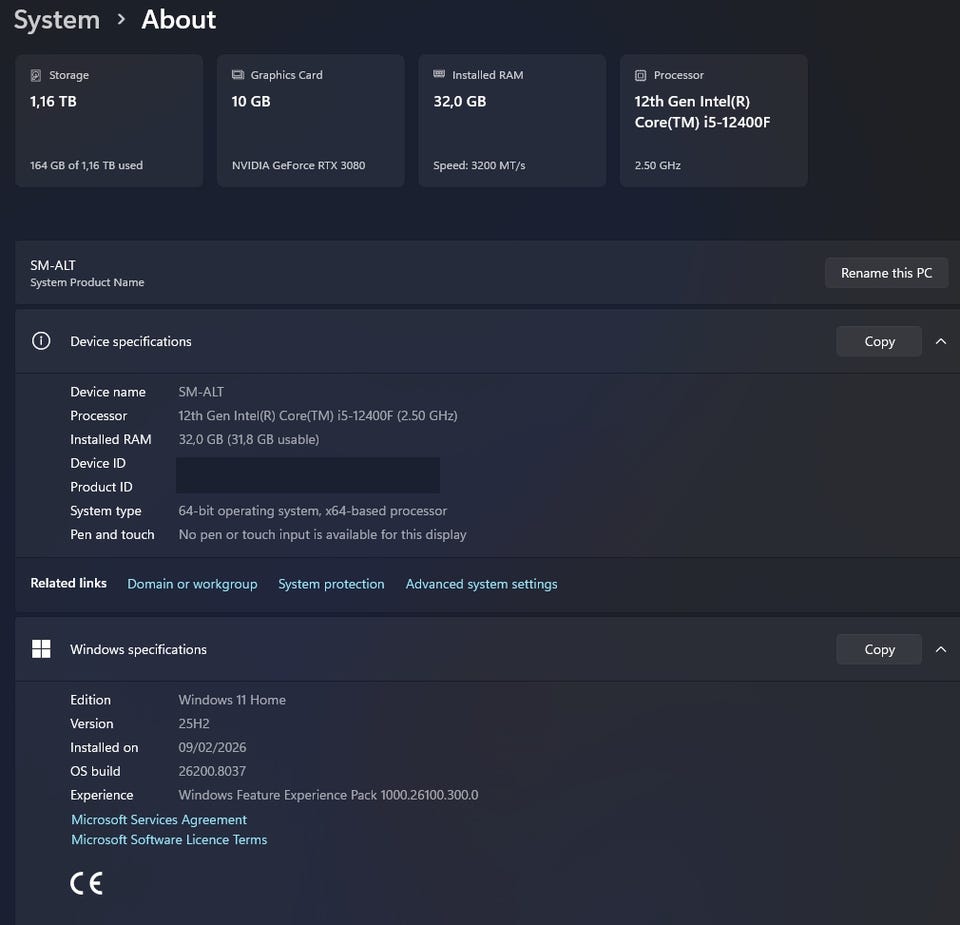960x925 pixels.
Task: Open the Domain or workgroup link
Action: tap(192, 584)
